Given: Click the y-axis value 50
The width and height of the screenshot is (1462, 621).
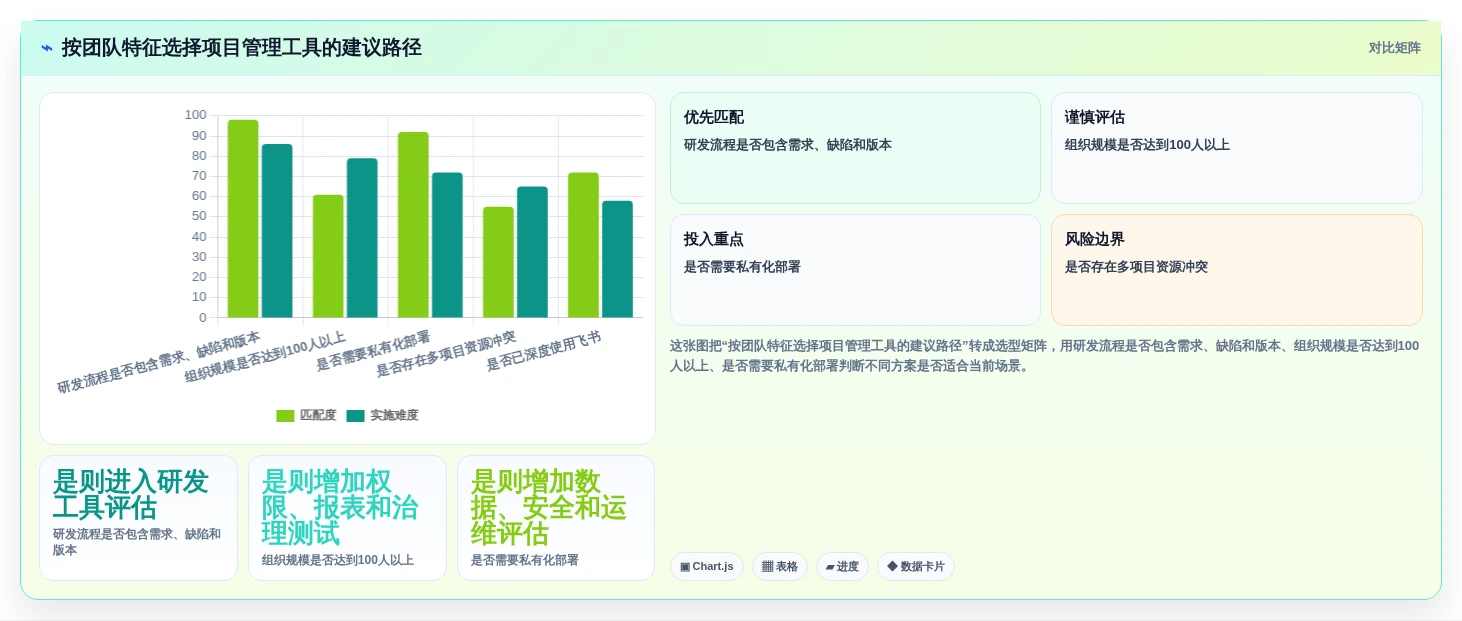Looking at the screenshot, I should pyautogui.click(x=199, y=216).
